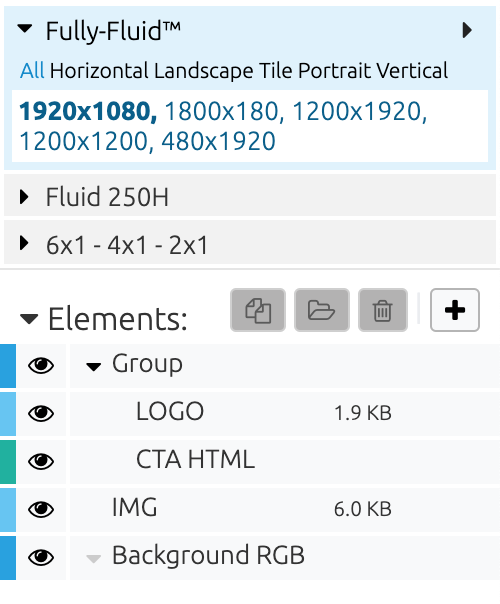This screenshot has height=604, width=500.
Task: Toggle eye icon for CTA HTML
Action: [x=41, y=461]
